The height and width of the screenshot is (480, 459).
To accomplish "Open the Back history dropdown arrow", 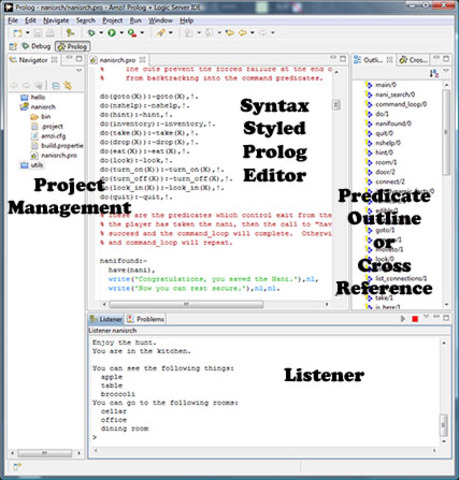I will click(252, 33).
